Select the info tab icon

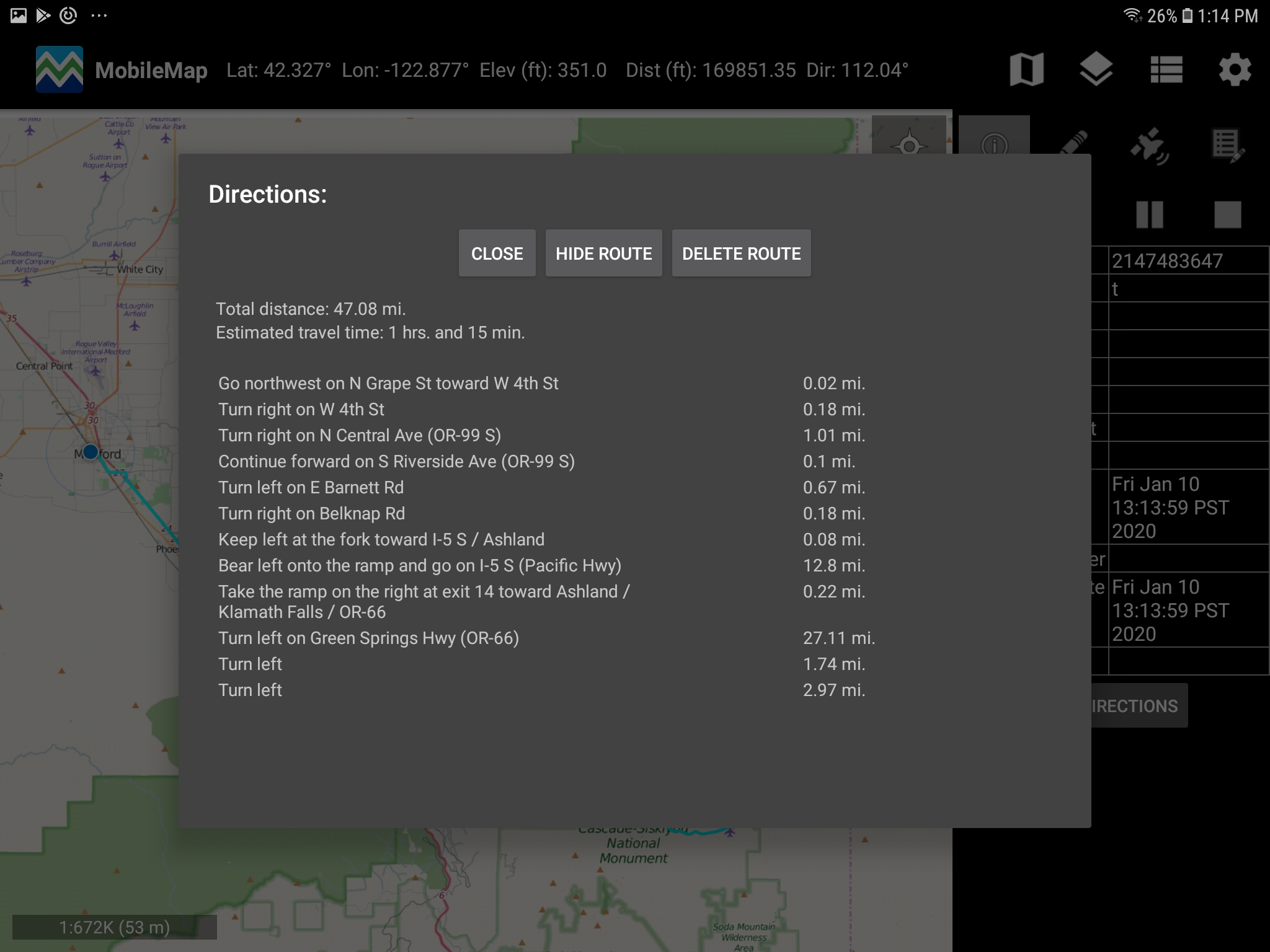click(x=994, y=141)
